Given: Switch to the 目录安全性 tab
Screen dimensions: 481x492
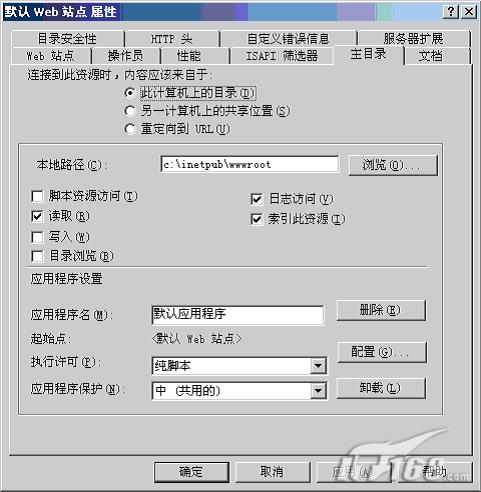Looking at the screenshot, I should (x=67, y=39).
